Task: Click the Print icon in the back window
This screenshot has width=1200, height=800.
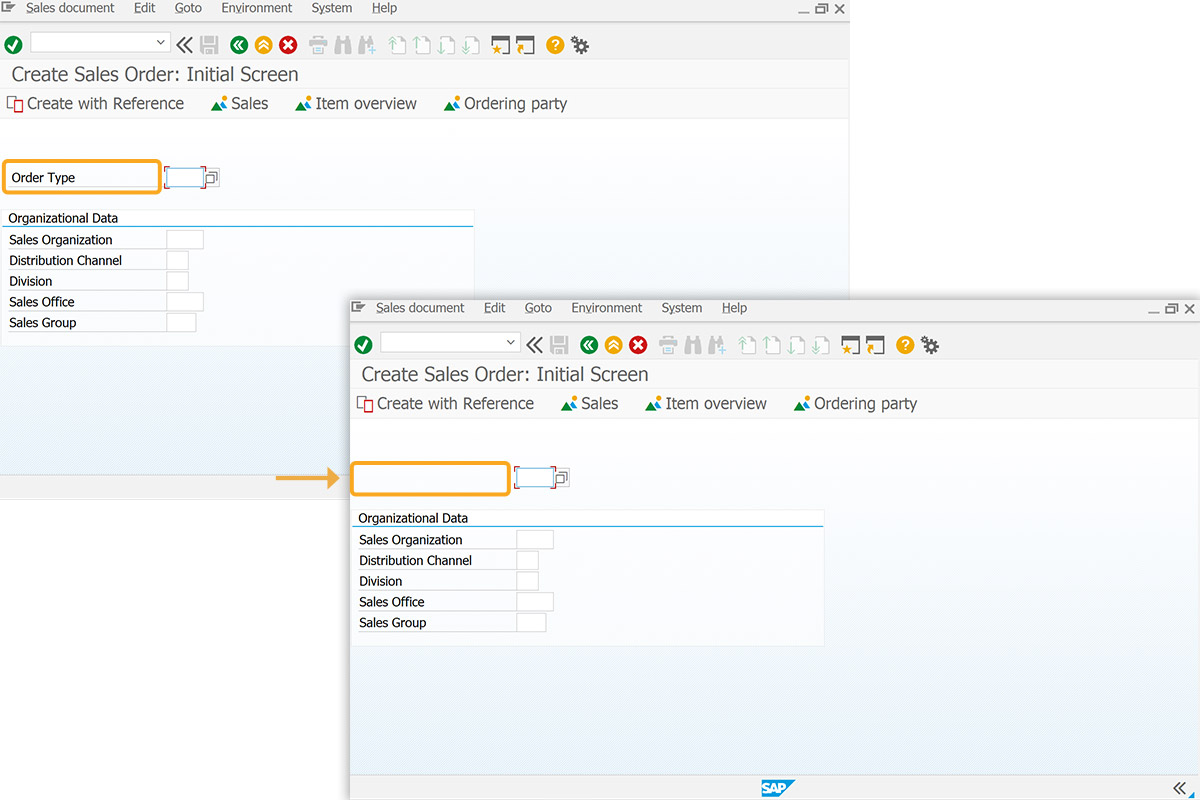Action: [318, 44]
